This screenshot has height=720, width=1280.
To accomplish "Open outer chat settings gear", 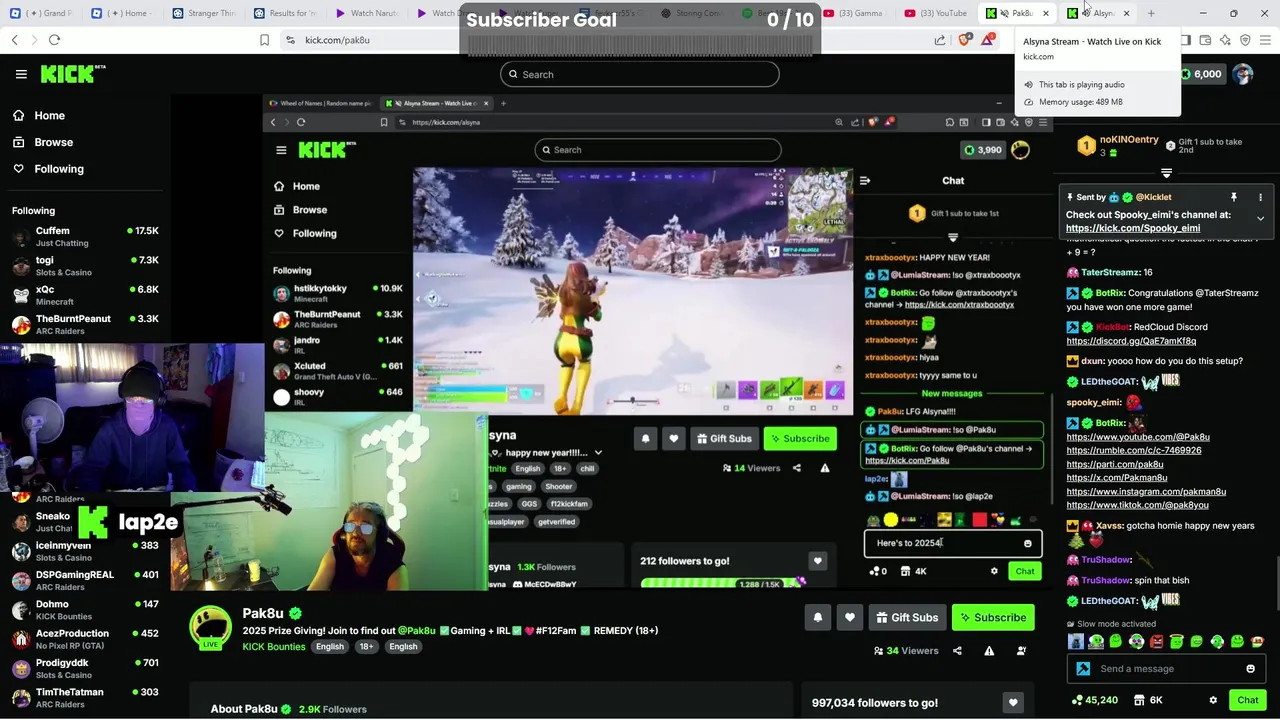I will pyautogui.click(x=1213, y=700).
